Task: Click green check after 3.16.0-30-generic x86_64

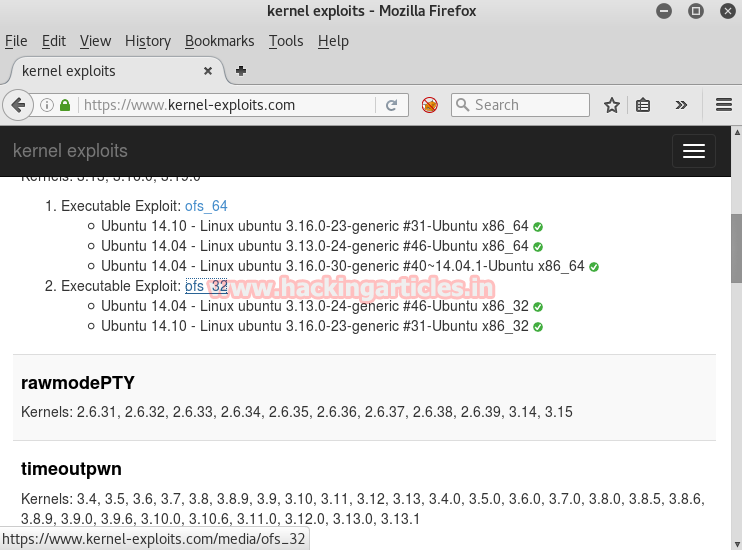Action: tap(594, 267)
